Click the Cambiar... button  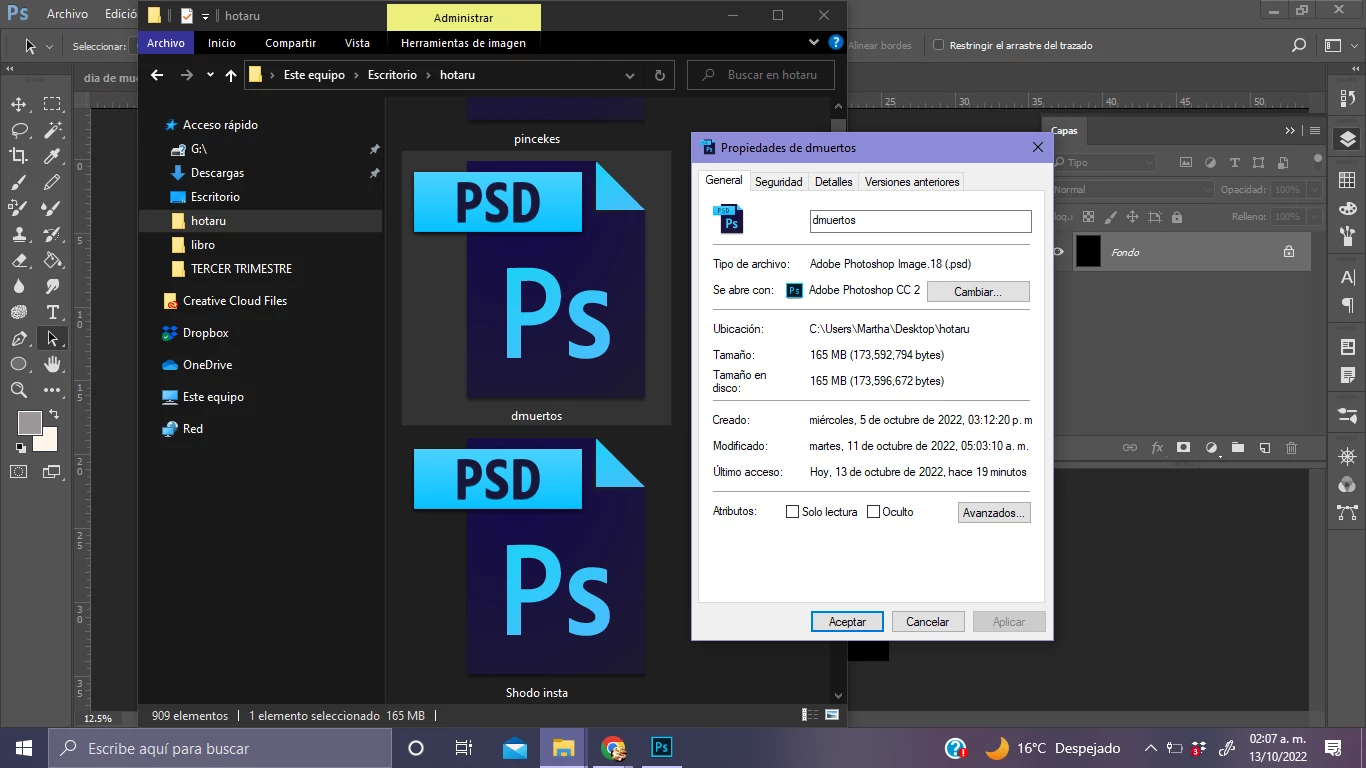(x=978, y=291)
